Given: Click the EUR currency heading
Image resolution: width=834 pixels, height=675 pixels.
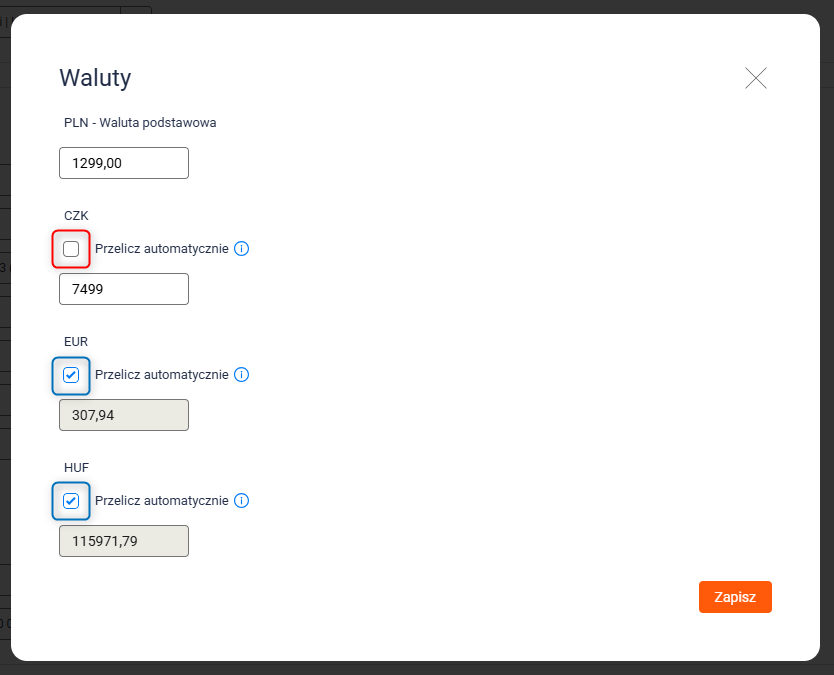Looking at the screenshot, I should [76, 341].
